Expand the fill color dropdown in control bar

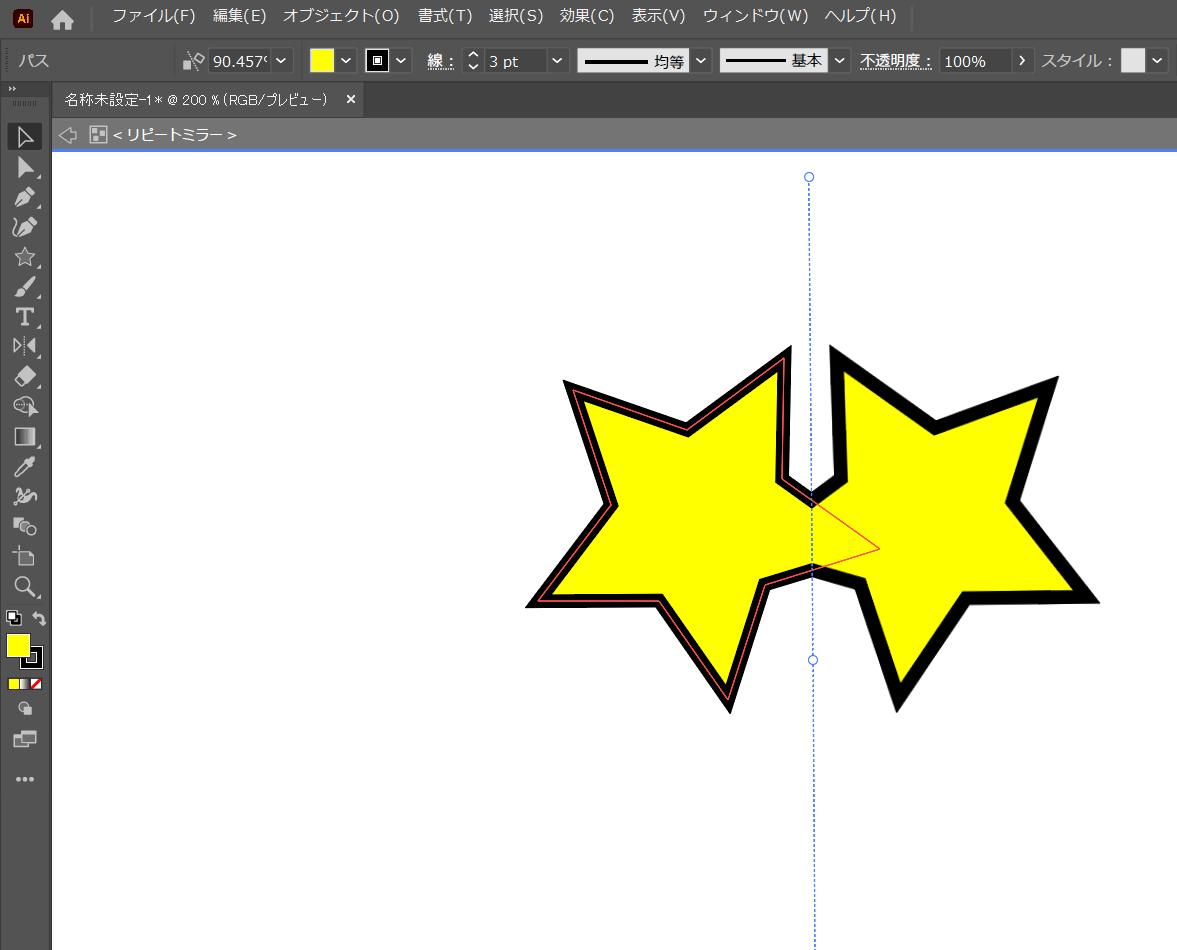[346, 61]
